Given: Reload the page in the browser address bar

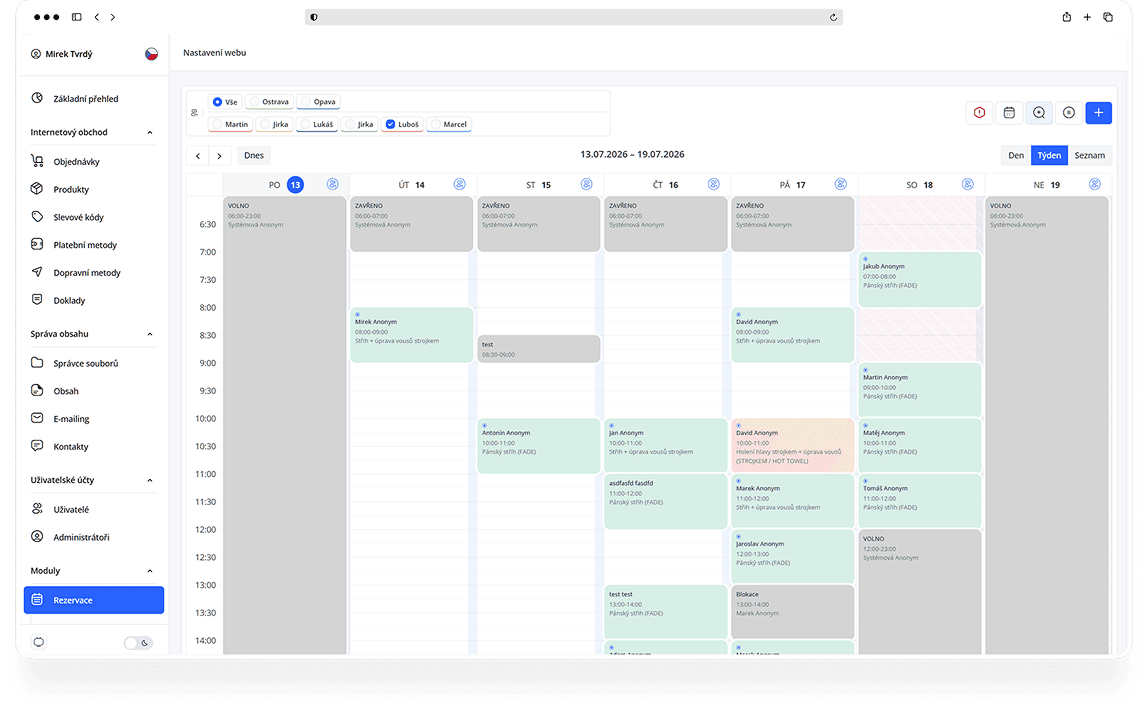Looking at the screenshot, I should click(x=833, y=17).
